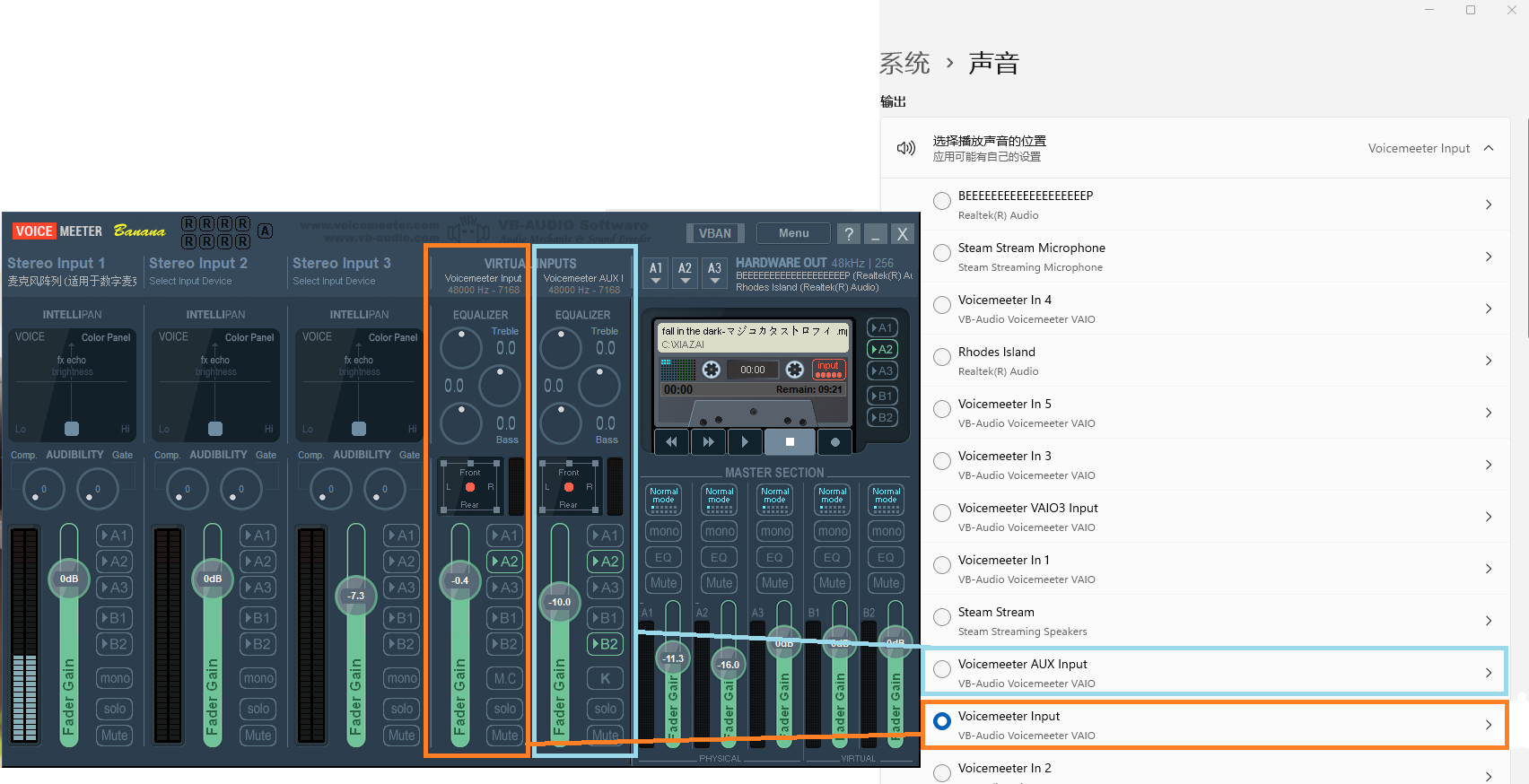
Task: Mute Stereo Input 1 strip
Action: 115,736
